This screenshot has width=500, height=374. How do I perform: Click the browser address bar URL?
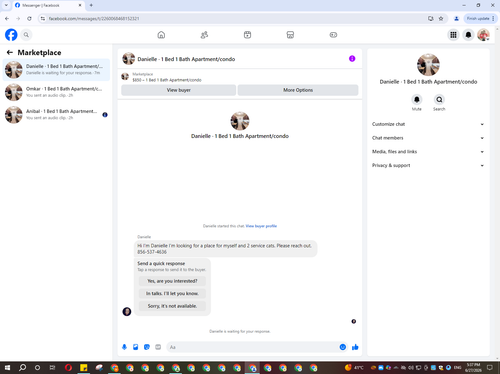tap(94, 19)
